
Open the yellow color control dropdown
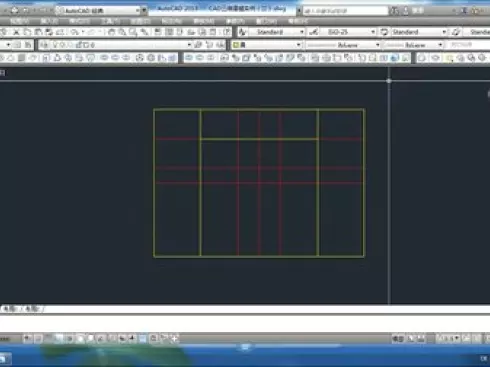[x=267, y=45]
